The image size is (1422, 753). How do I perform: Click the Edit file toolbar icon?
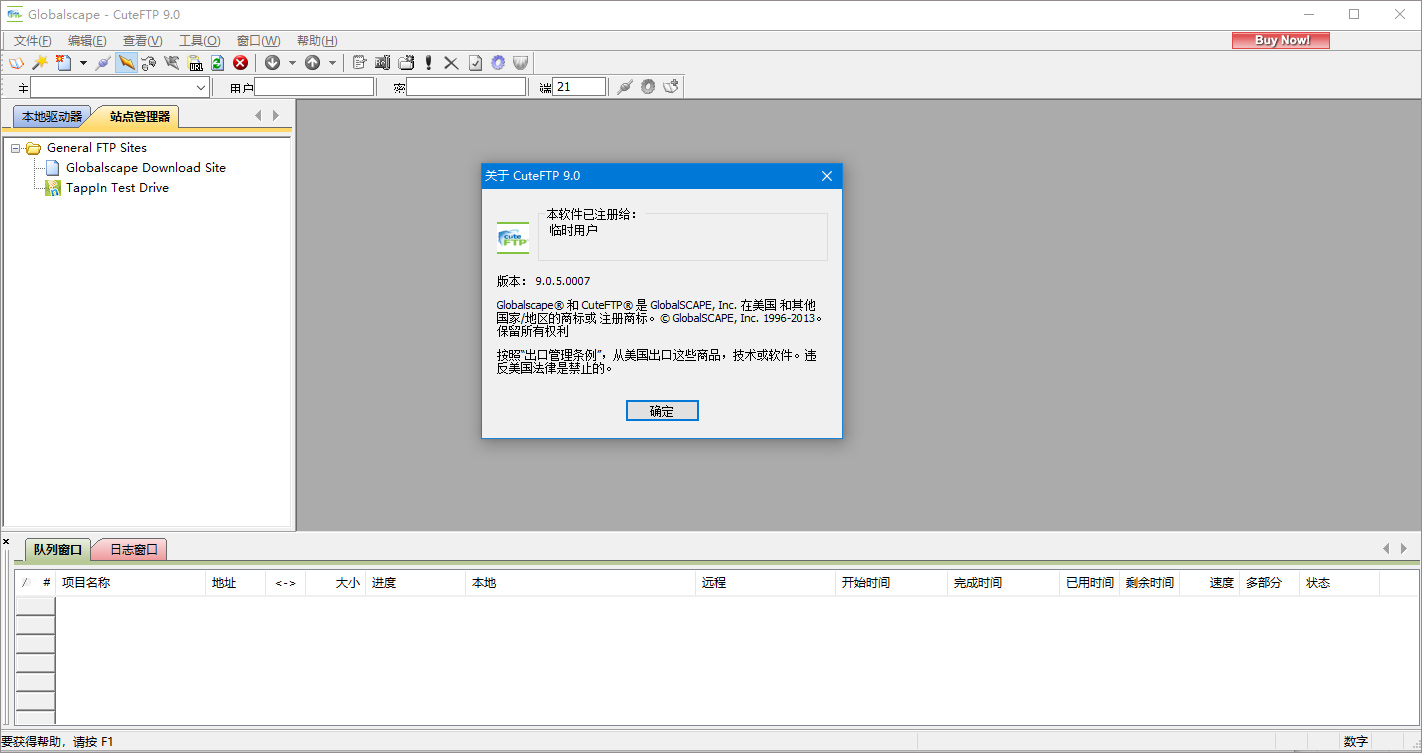(360, 63)
